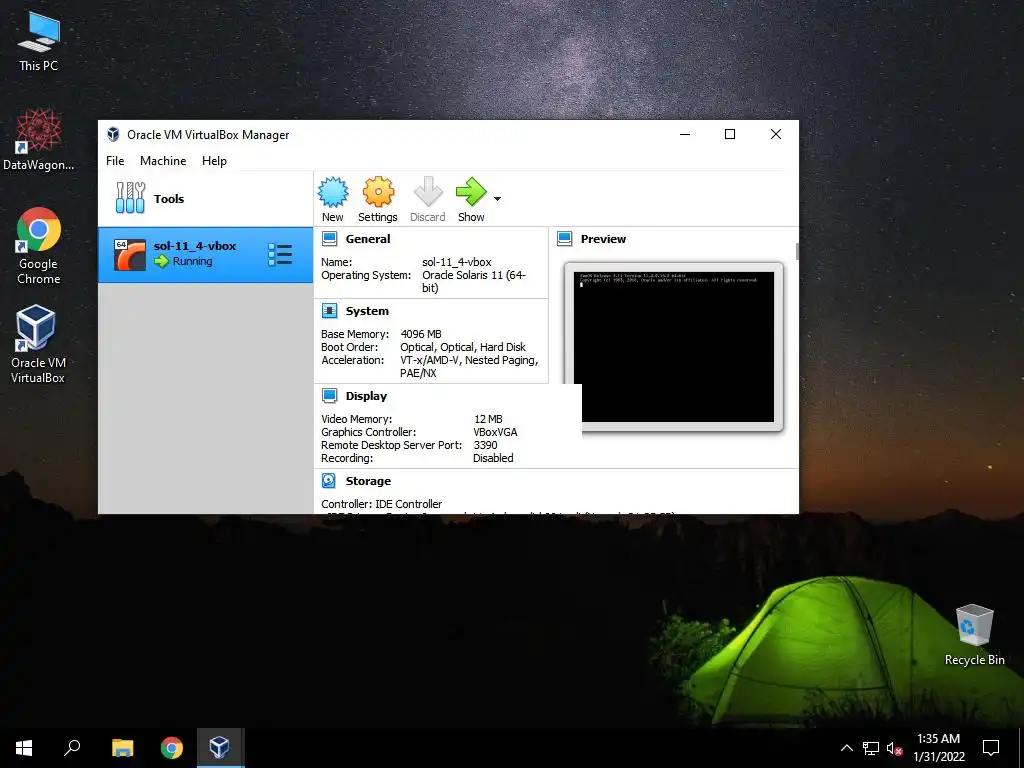Click the Display section monitor icon
Viewport: 1024px width, 768px height.
330,396
